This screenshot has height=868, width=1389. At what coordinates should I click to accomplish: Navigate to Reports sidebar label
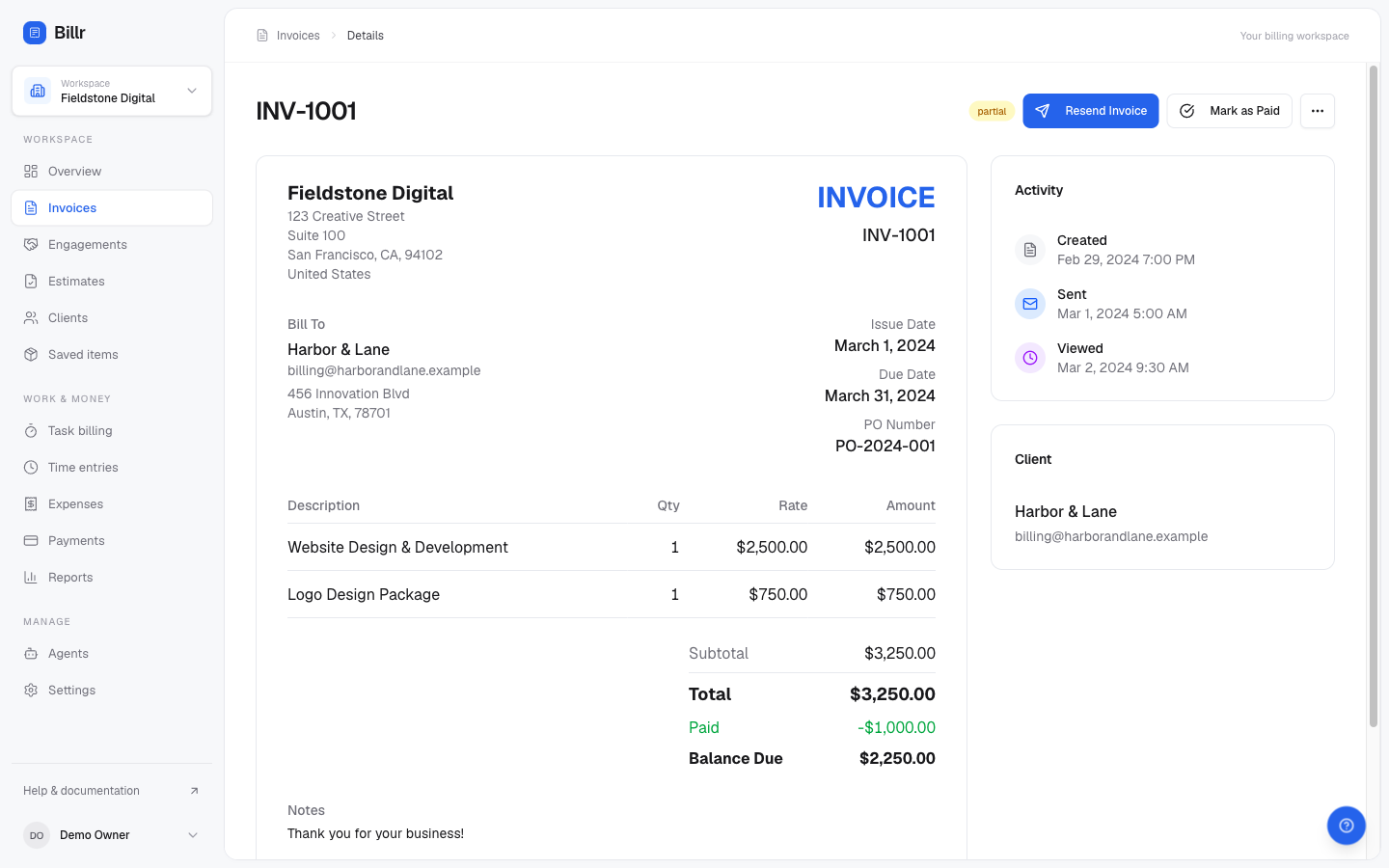(x=70, y=578)
